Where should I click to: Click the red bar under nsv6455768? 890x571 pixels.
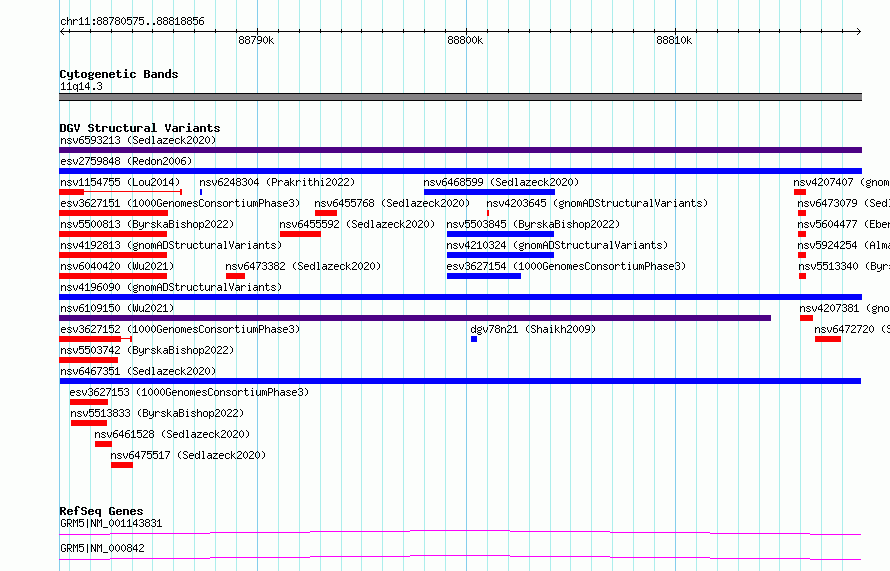click(326, 213)
